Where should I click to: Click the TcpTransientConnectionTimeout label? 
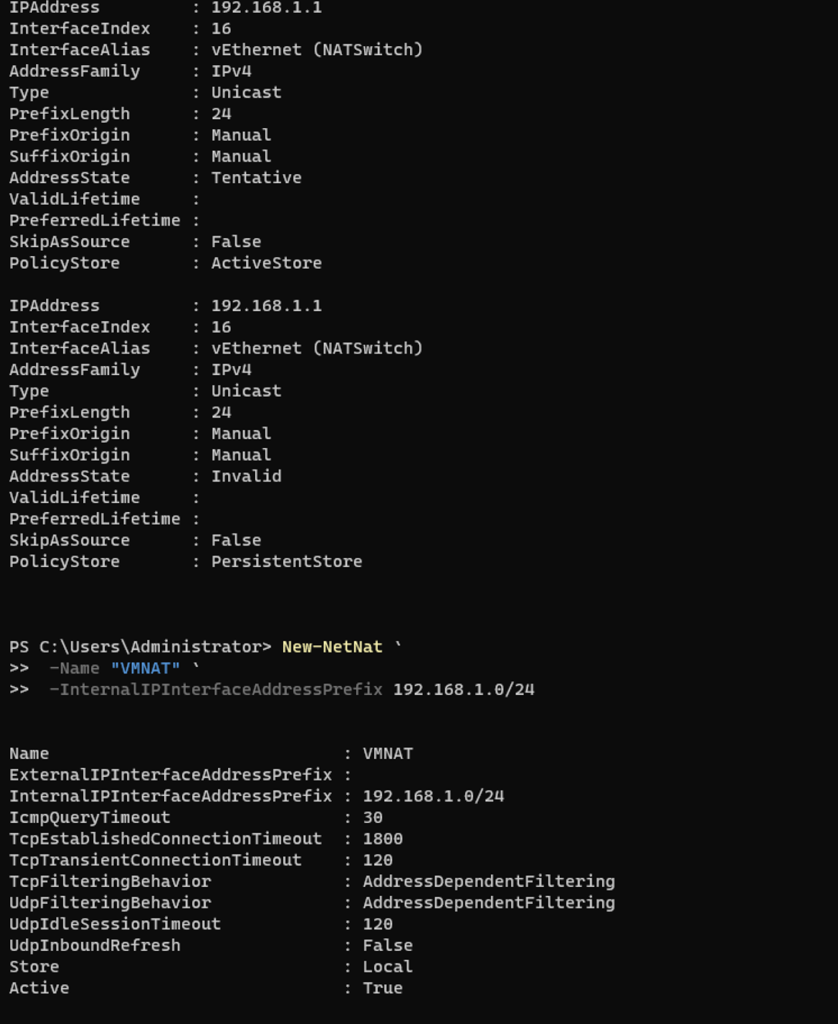point(155,860)
